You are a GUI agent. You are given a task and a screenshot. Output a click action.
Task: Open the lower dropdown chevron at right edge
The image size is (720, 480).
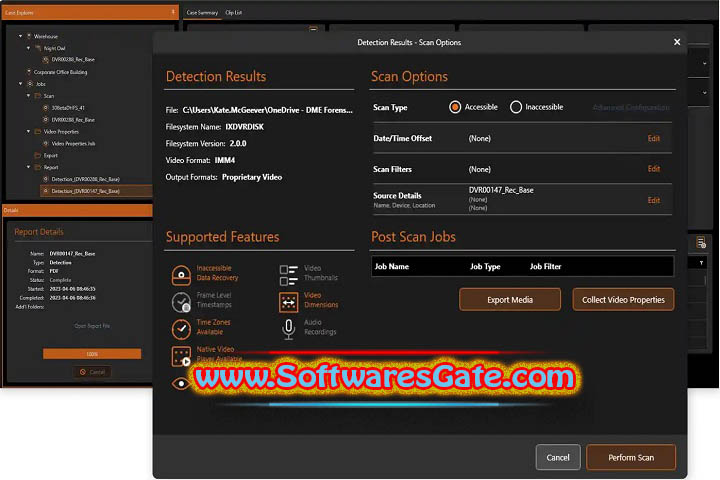[x=704, y=93]
